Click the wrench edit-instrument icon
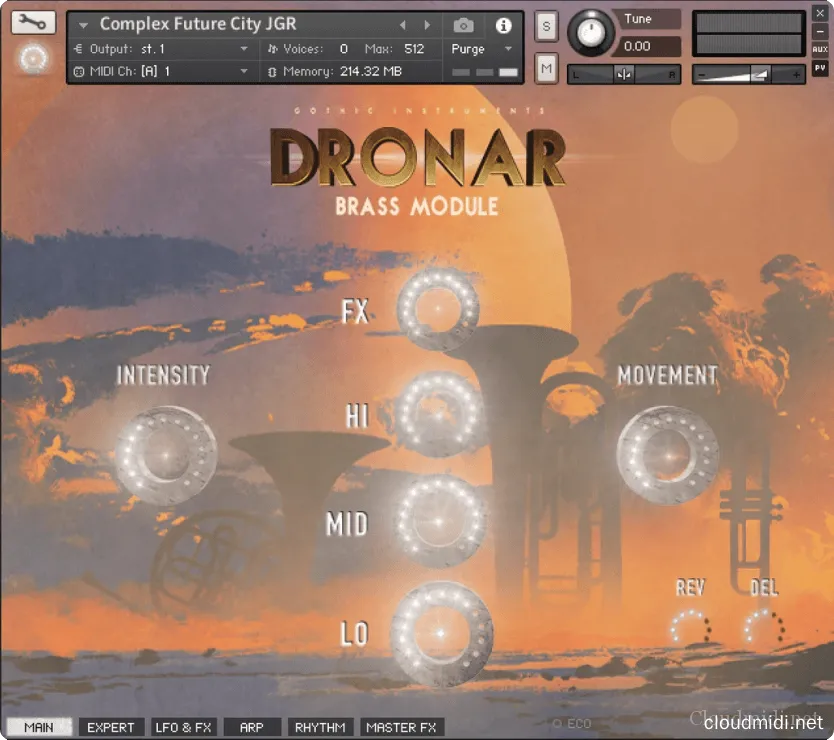 click(x=33, y=22)
